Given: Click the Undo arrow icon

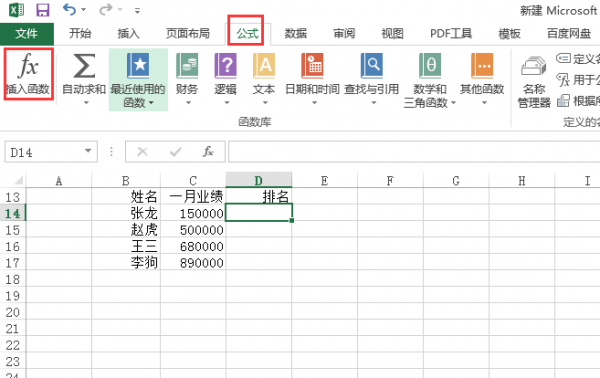Looking at the screenshot, I should pos(69,10).
